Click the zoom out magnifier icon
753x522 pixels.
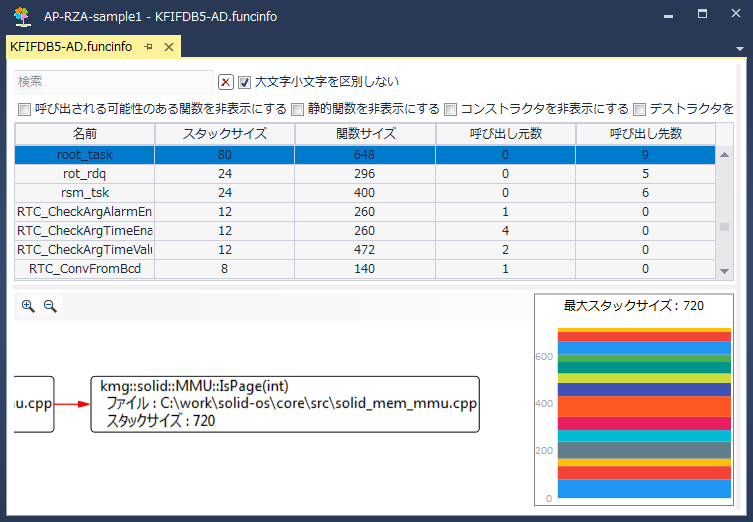click(x=49, y=307)
